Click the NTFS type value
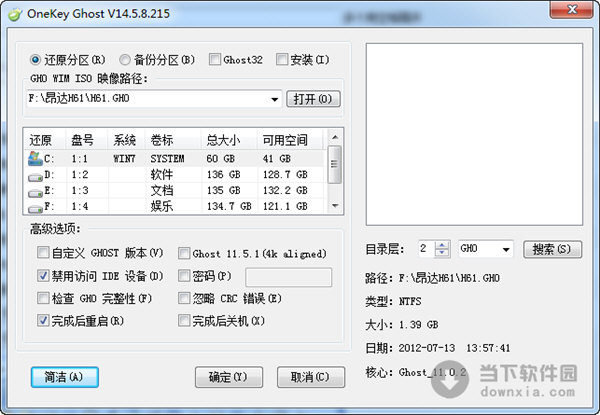The image size is (600, 415). [410, 301]
